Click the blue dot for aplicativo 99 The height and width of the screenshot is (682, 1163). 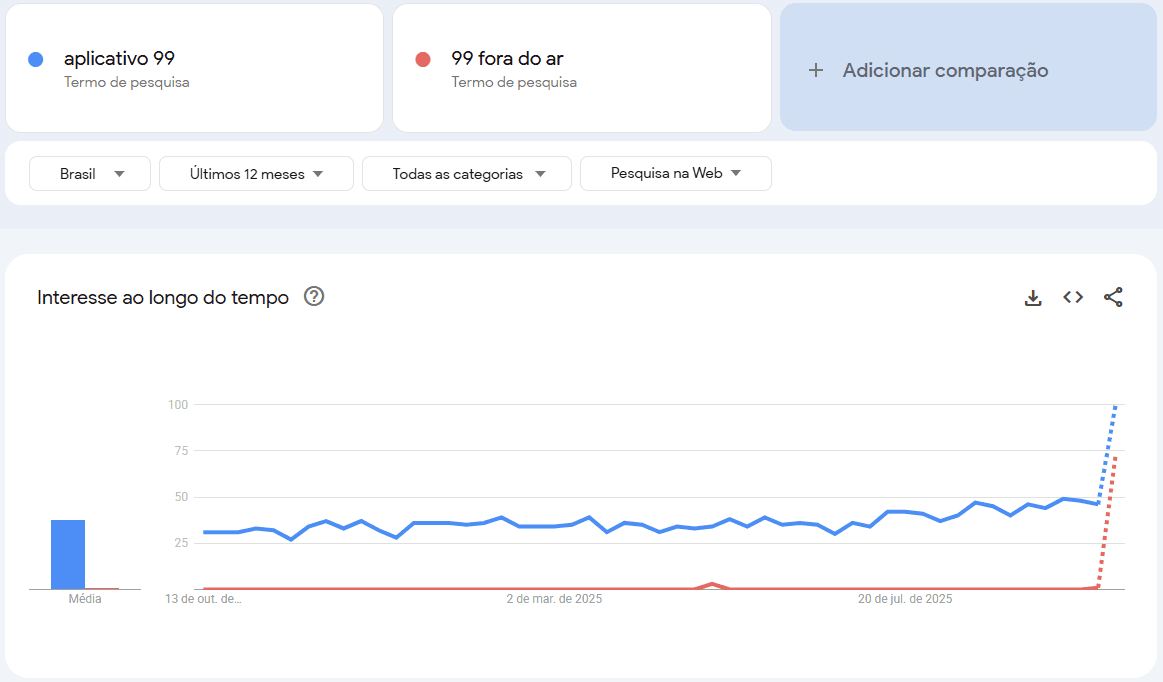pos(36,60)
